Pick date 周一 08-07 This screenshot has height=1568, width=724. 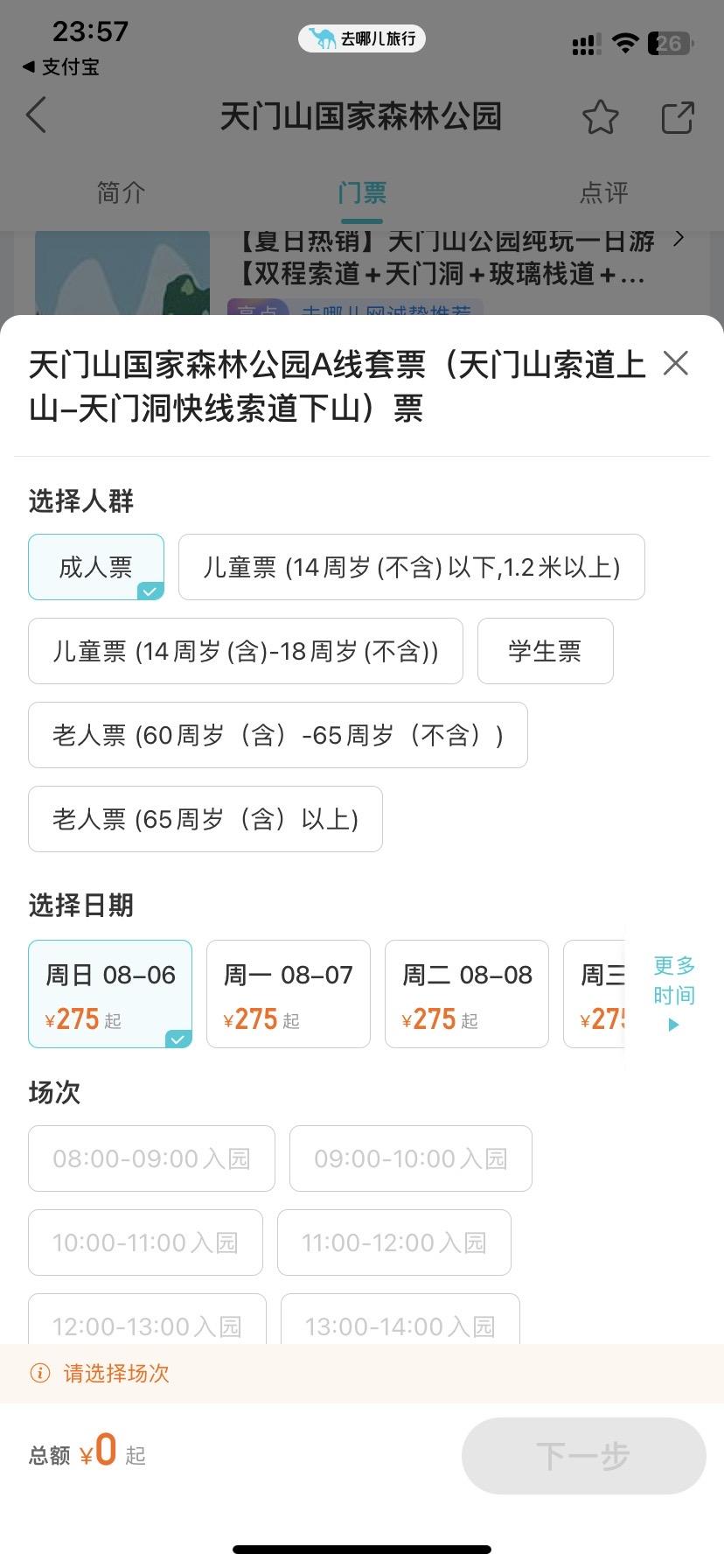coord(289,994)
